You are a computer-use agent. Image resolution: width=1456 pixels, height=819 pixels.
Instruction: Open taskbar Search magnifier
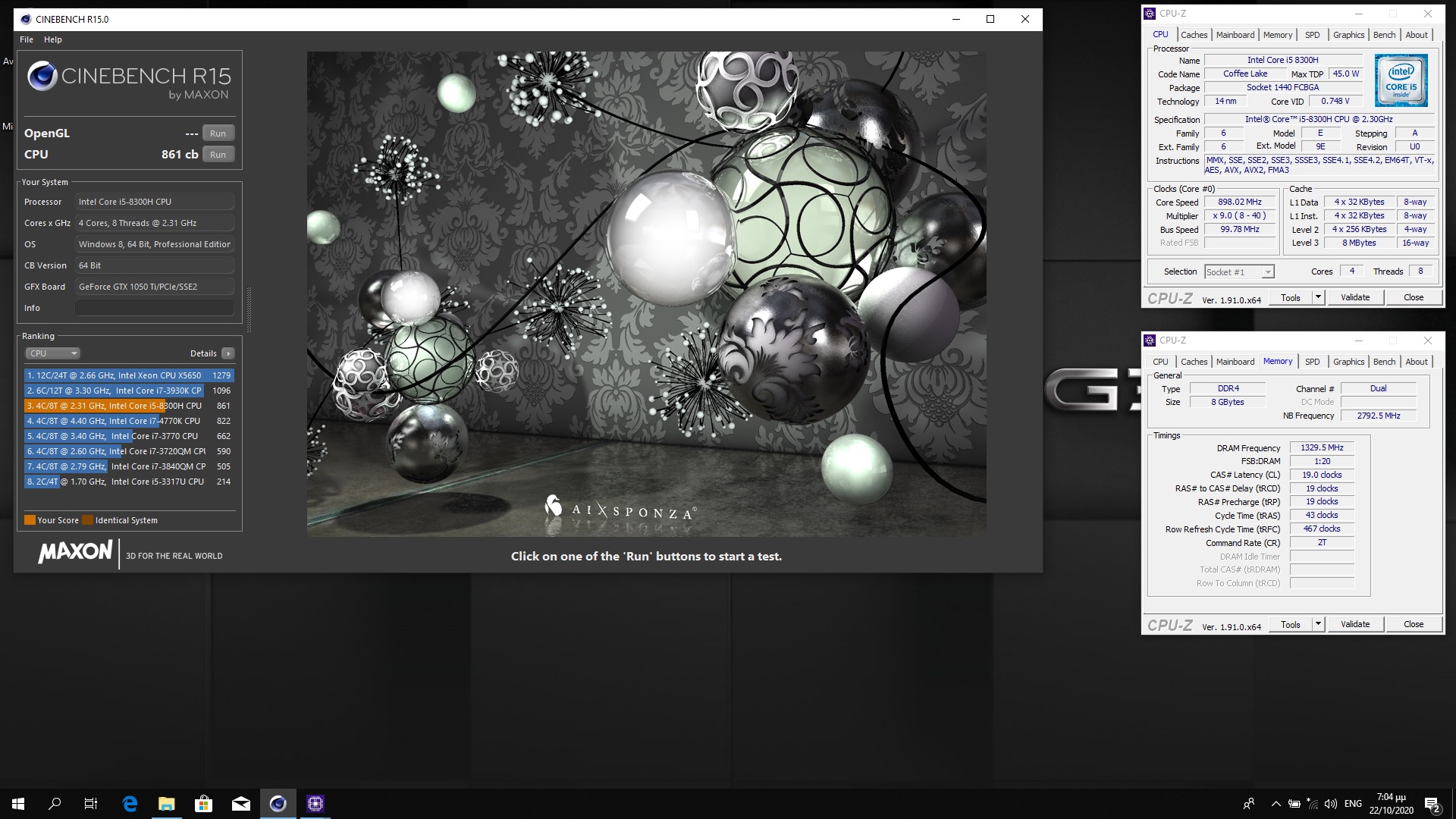[x=55, y=804]
